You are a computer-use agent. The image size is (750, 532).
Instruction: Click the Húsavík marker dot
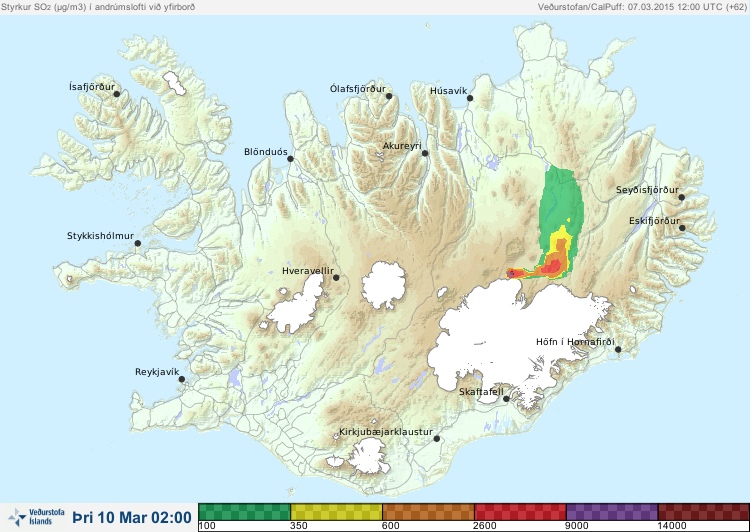[470, 98]
